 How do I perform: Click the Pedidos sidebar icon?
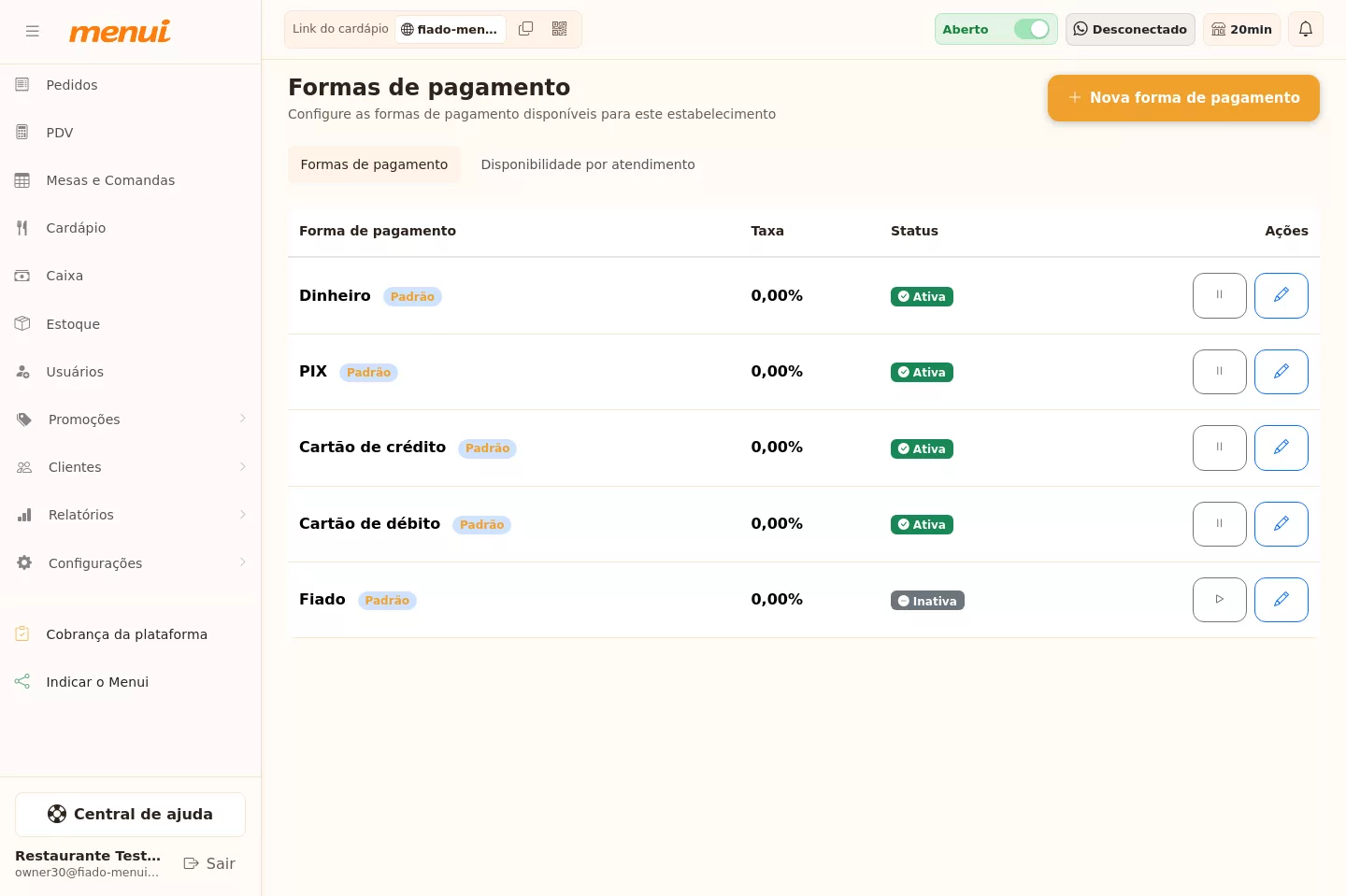(x=22, y=85)
